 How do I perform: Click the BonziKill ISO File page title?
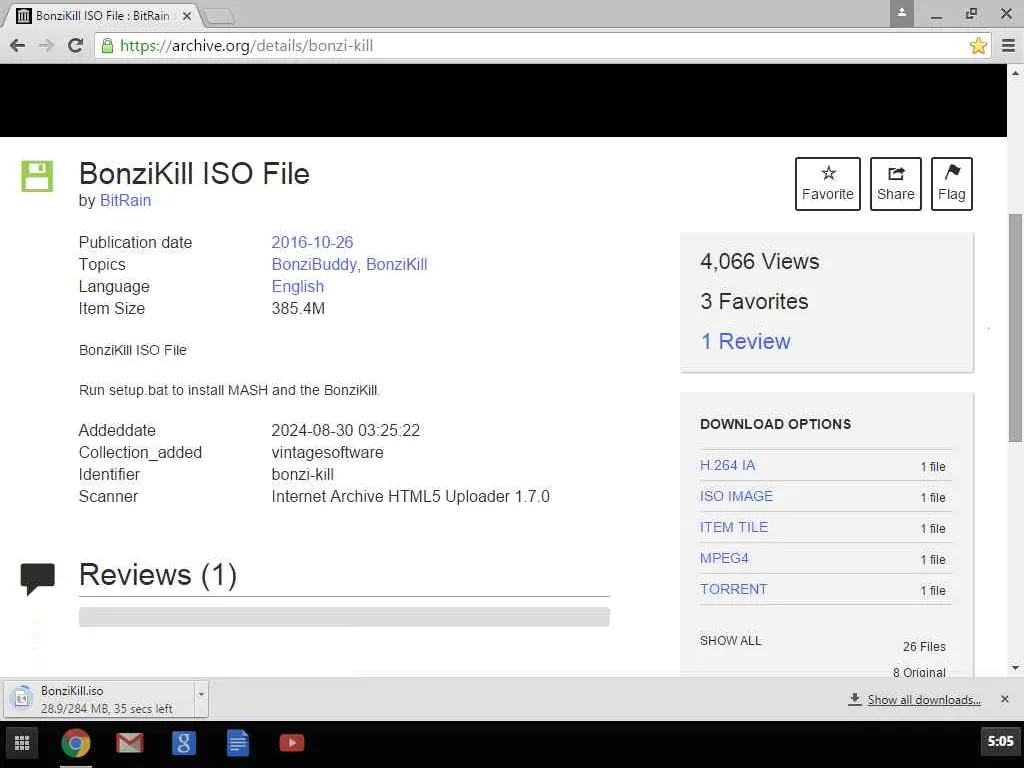(x=194, y=174)
